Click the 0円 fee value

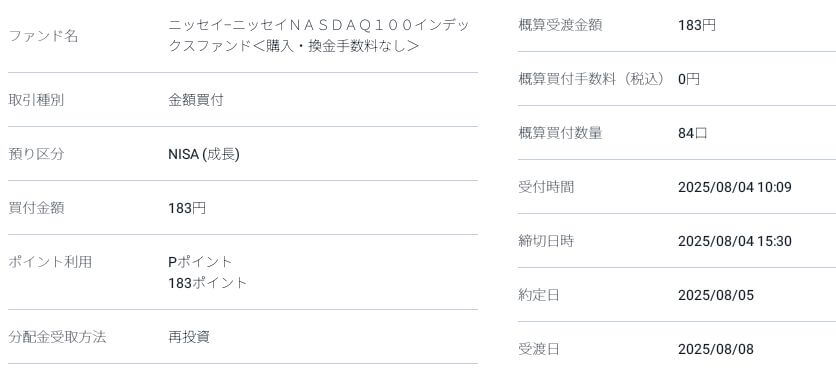(689, 79)
